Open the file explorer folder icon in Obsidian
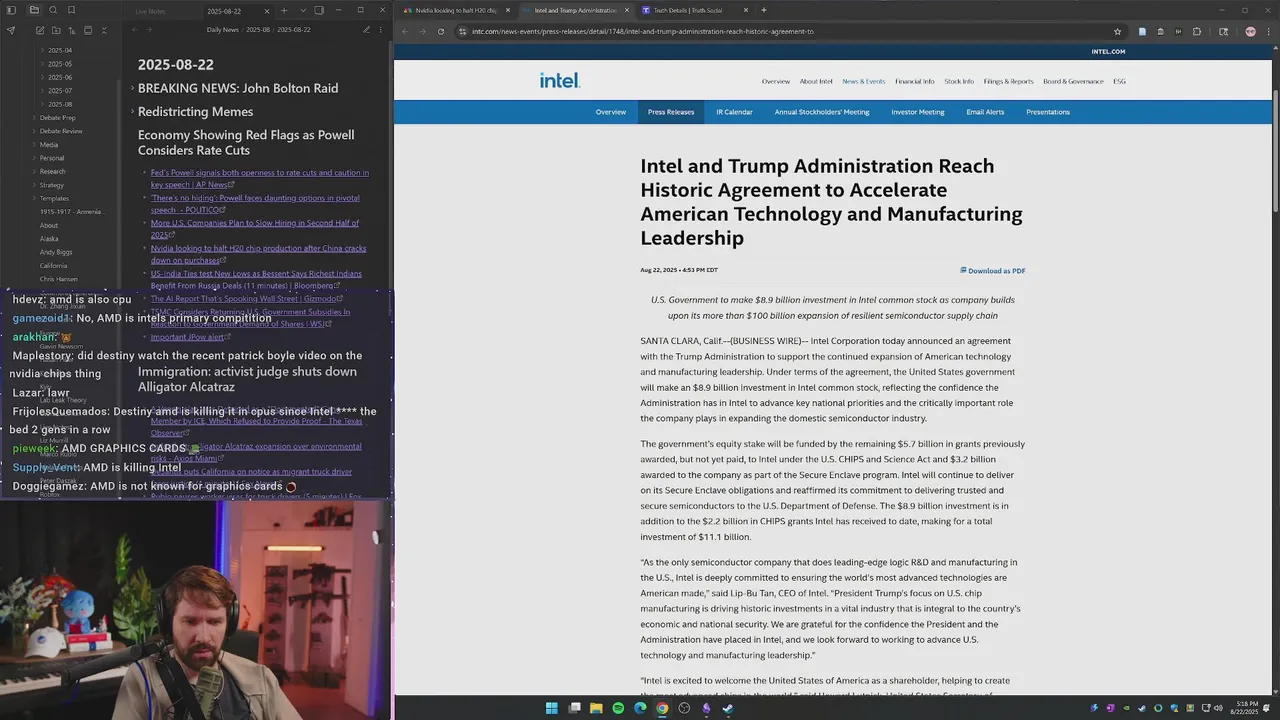Image resolution: width=1280 pixels, height=720 pixels. (33, 10)
